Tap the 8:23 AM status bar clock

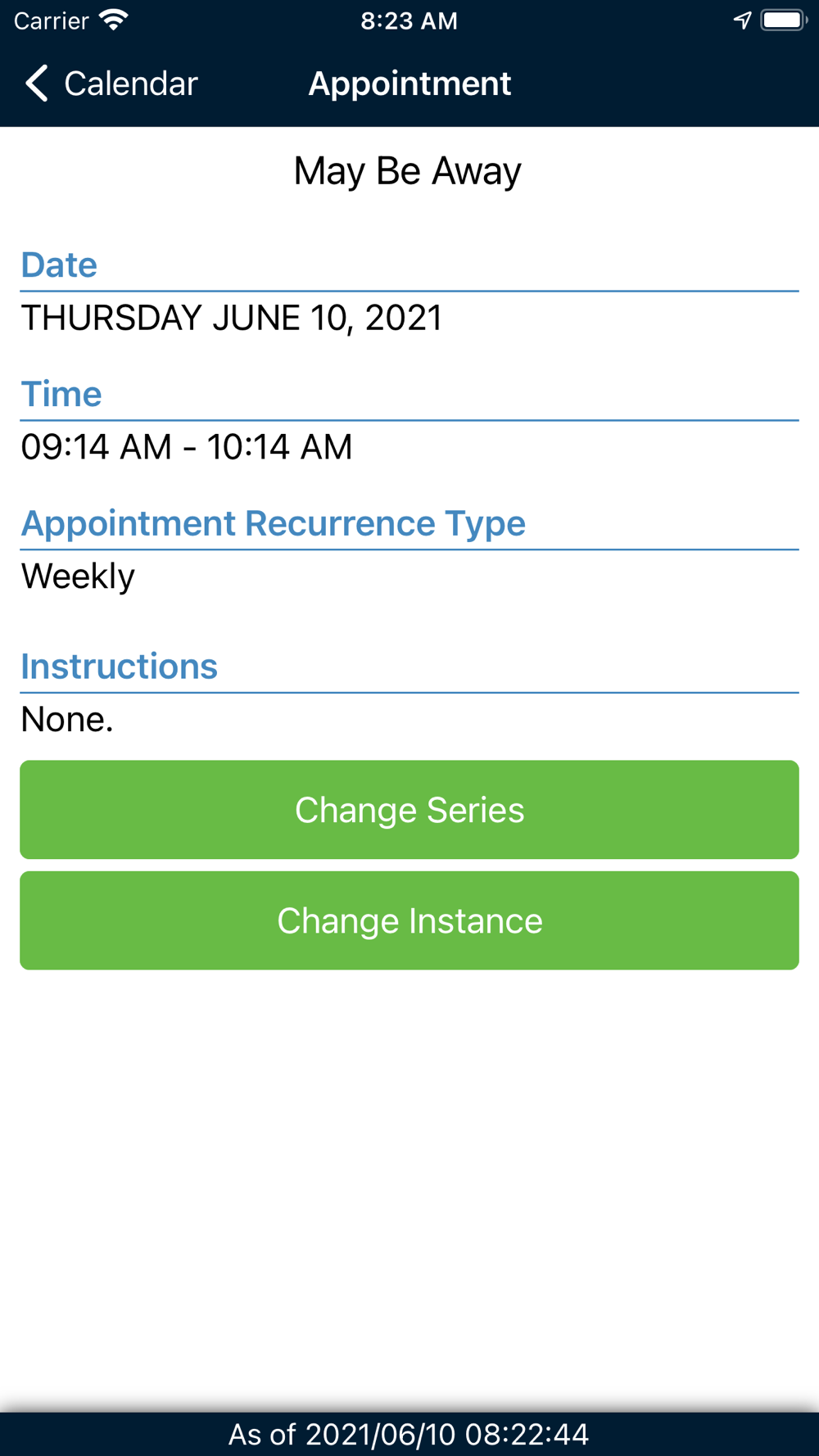click(x=409, y=20)
